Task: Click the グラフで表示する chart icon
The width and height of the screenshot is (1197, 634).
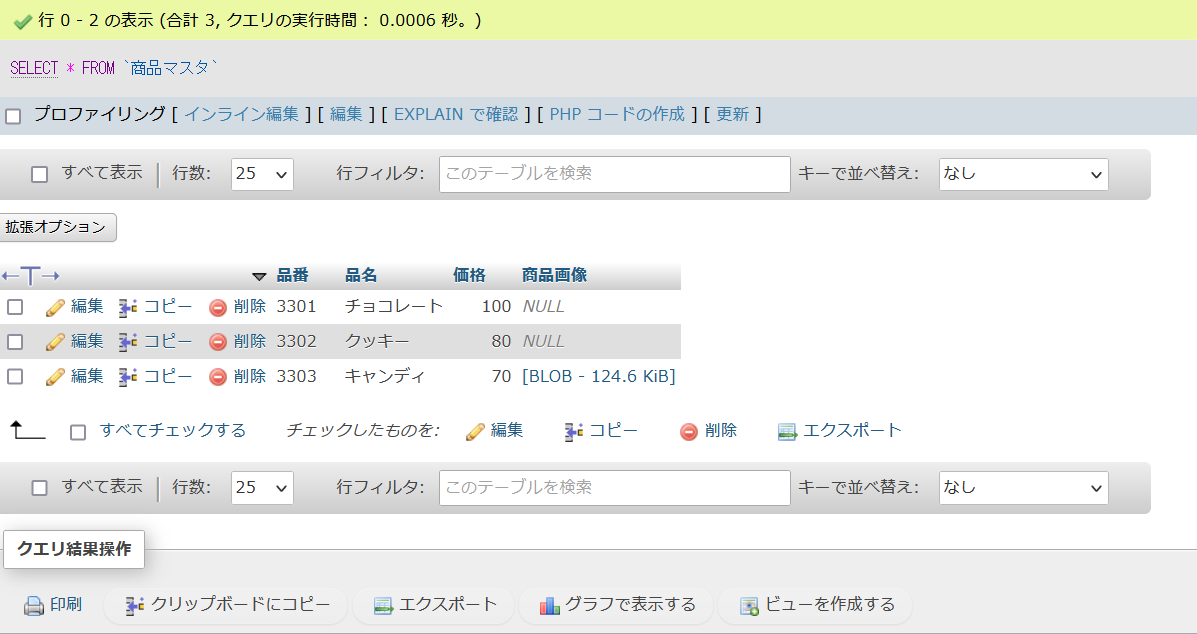Action: coord(550,604)
